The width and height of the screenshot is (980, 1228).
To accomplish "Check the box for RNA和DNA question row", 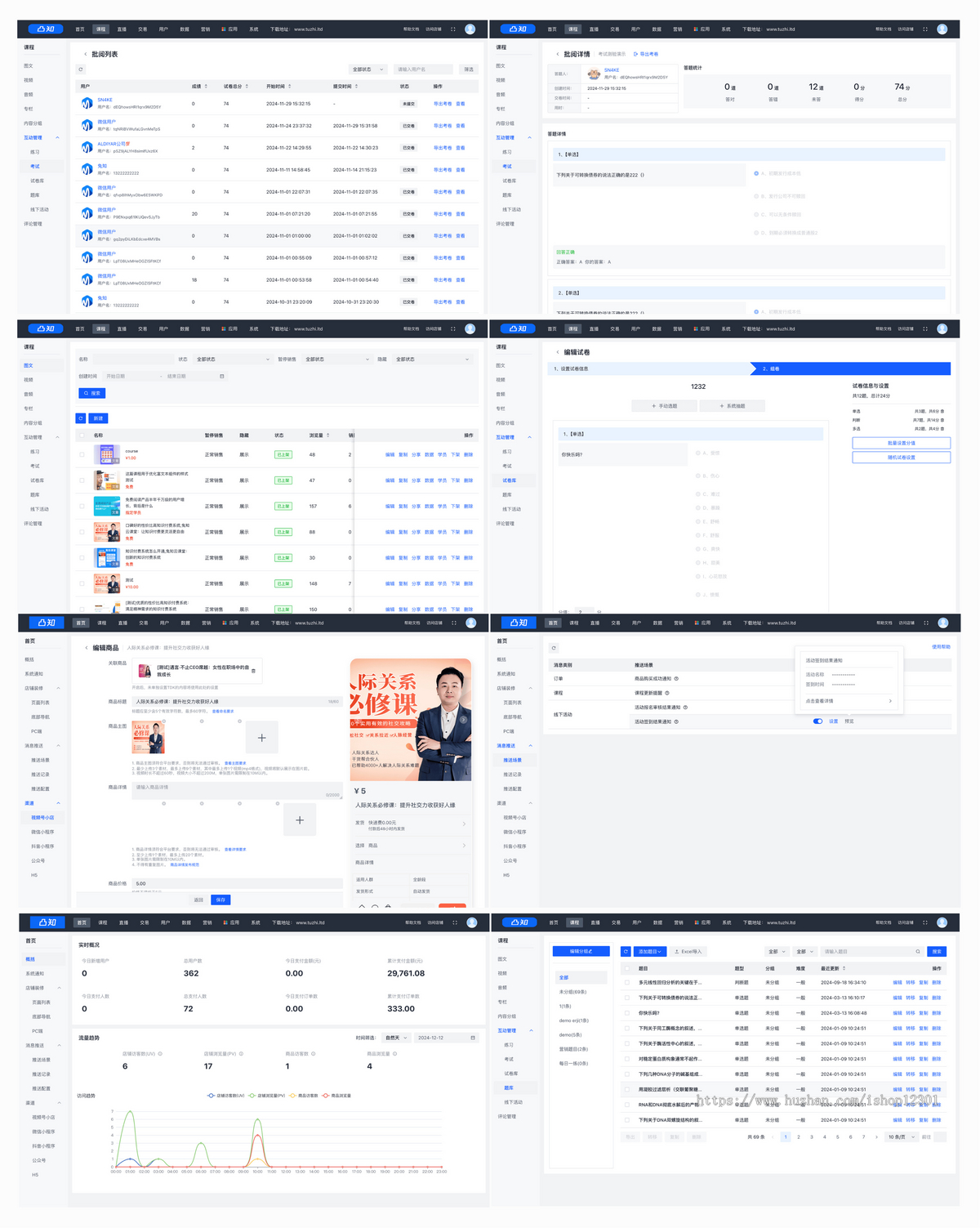I will pyautogui.click(x=627, y=1105).
